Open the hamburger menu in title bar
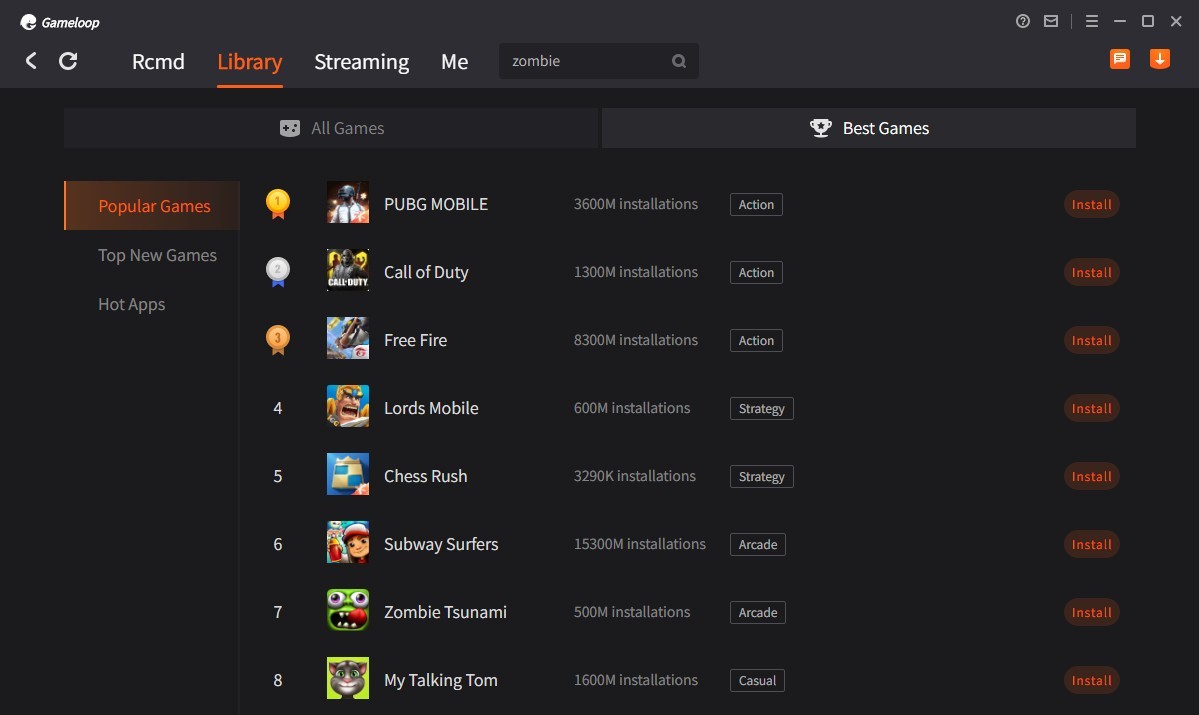1199x715 pixels. [x=1092, y=21]
